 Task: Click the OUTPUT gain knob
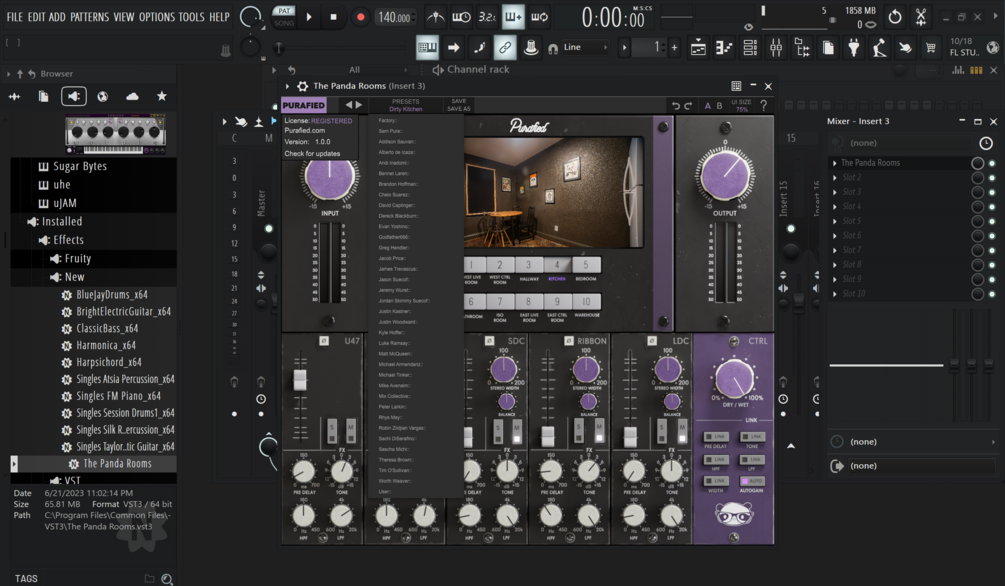coord(725,176)
